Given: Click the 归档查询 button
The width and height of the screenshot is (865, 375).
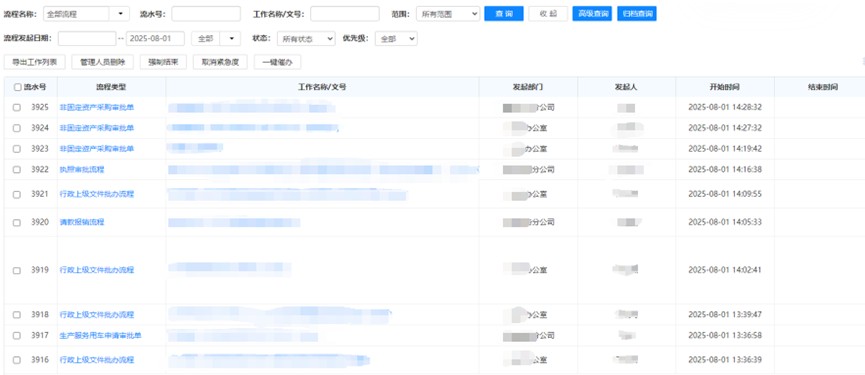Looking at the screenshot, I should [637, 14].
